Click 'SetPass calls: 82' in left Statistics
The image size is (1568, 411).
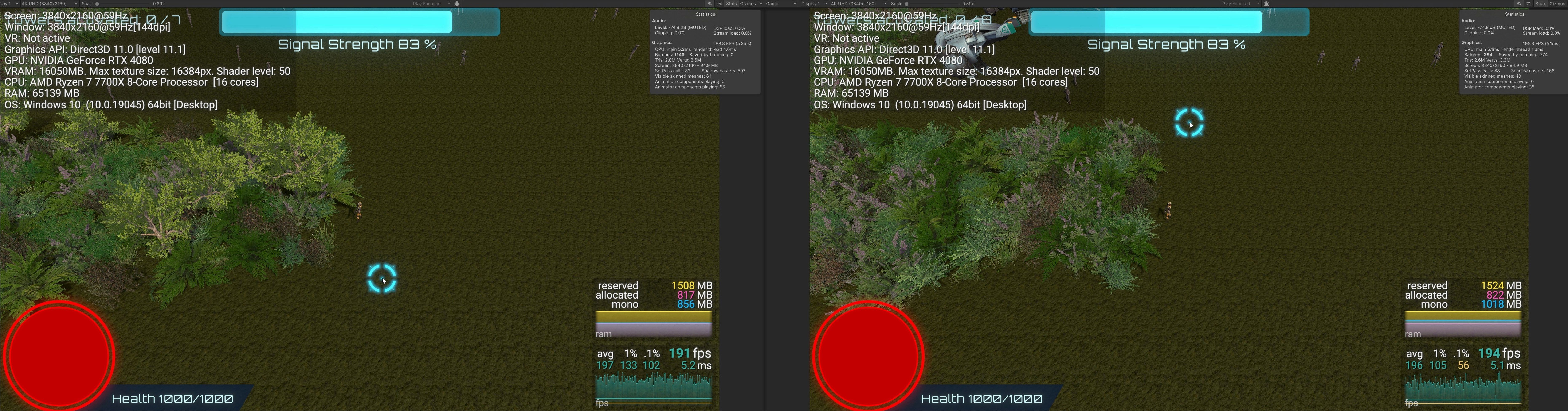[x=672, y=71]
